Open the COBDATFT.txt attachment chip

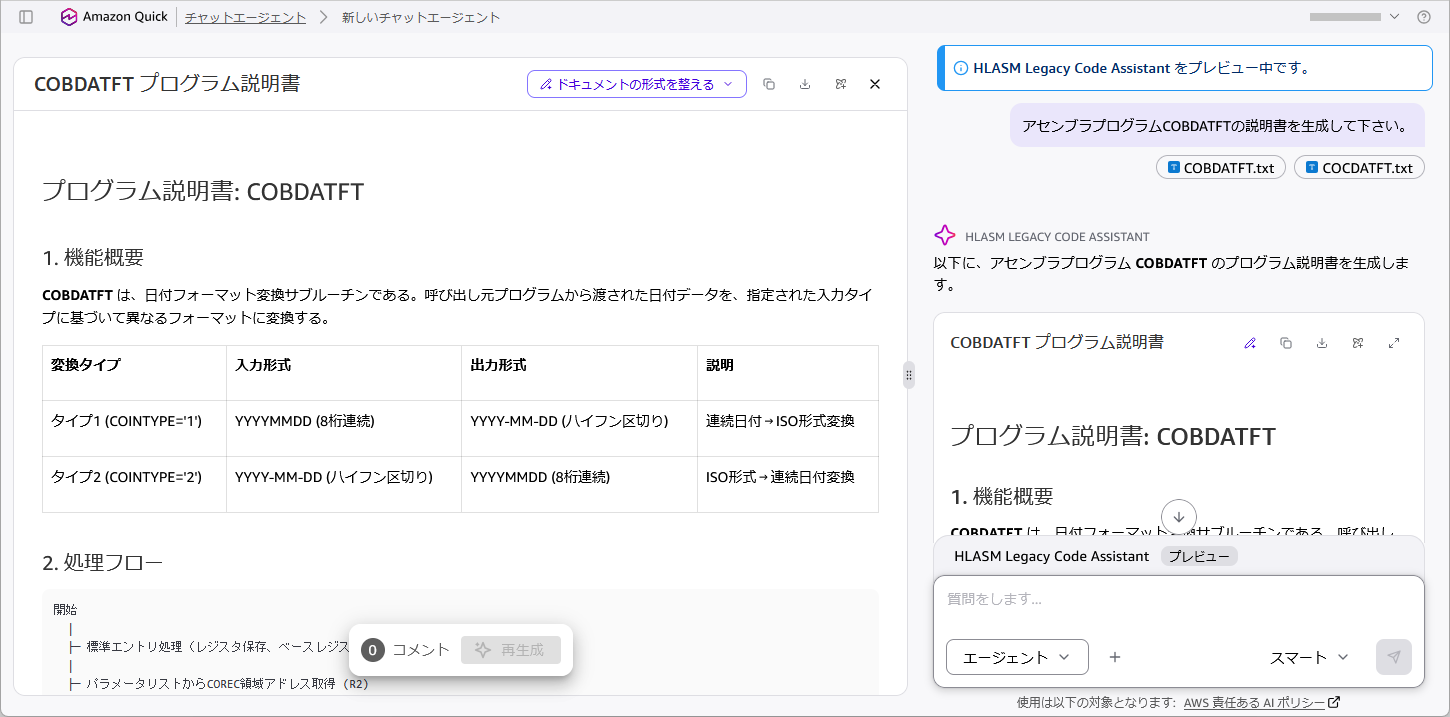tap(1221, 168)
